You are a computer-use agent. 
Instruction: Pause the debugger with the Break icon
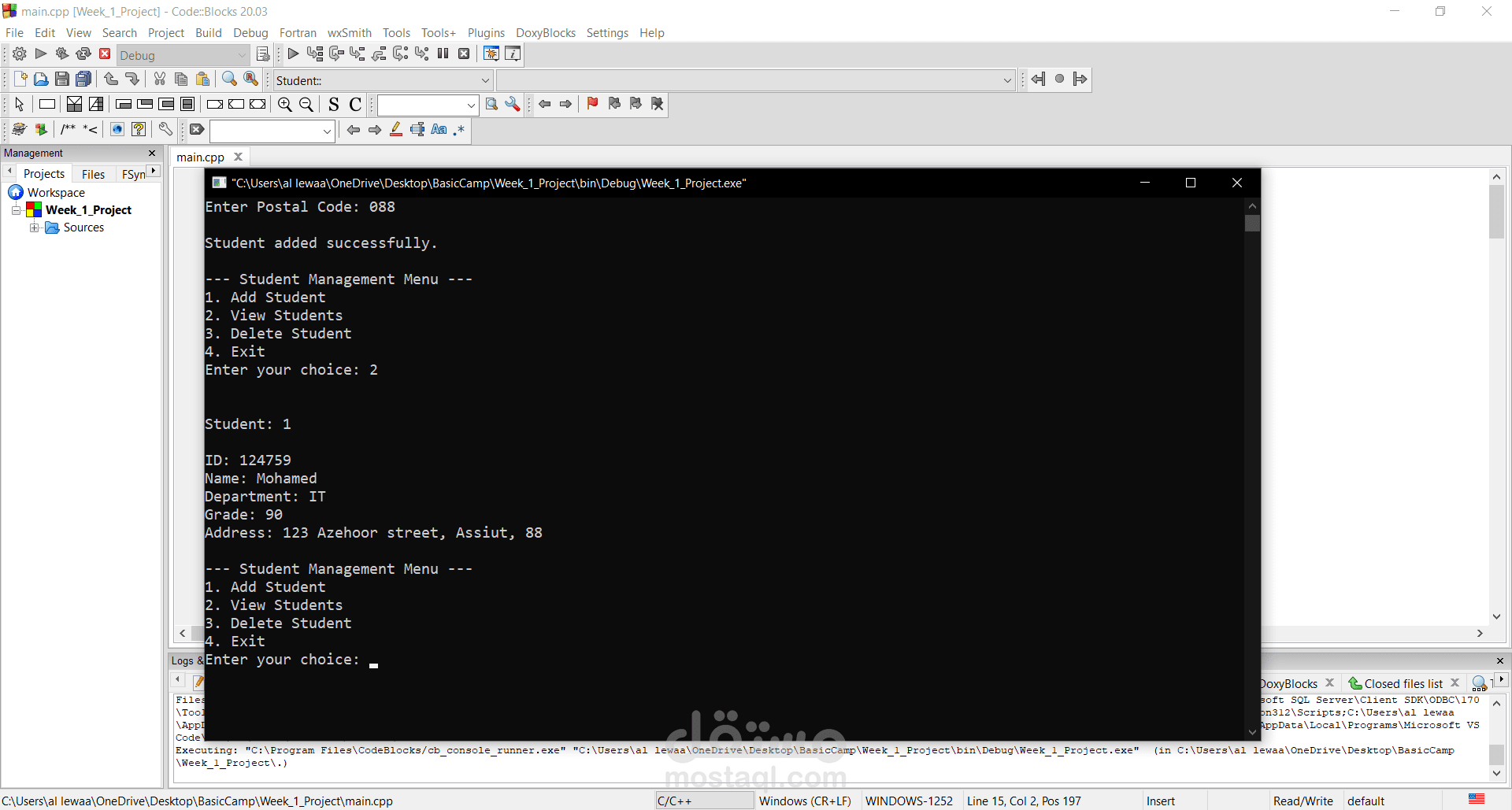pos(443,54)
